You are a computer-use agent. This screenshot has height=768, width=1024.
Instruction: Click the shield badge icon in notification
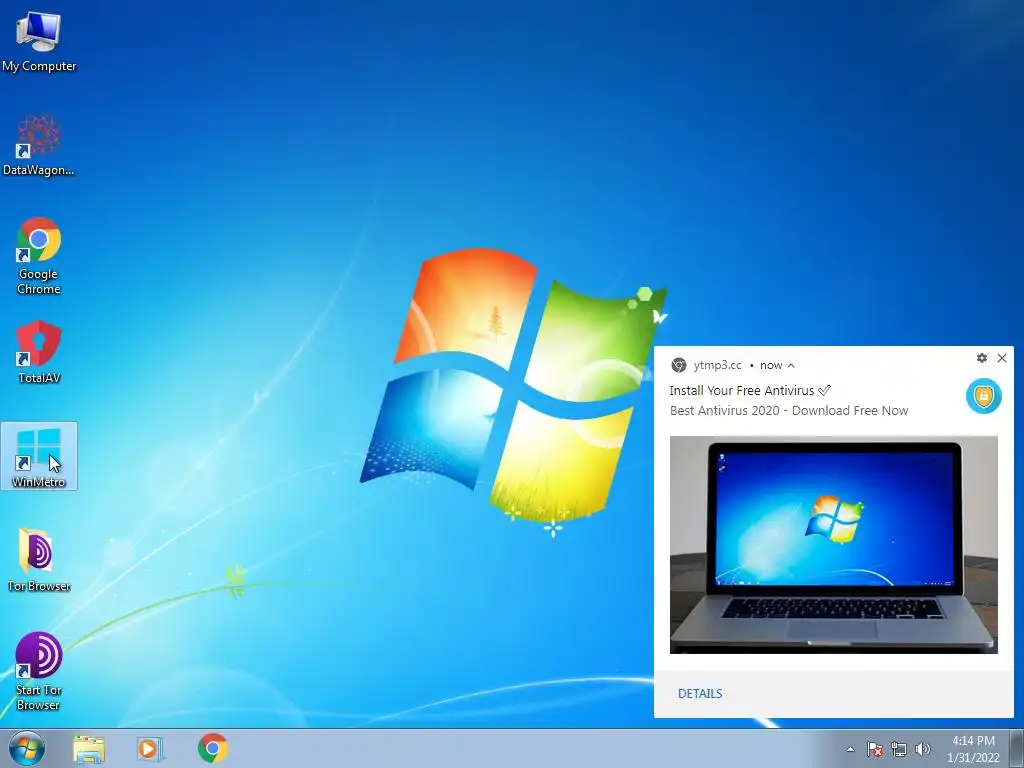pos(984,396)
